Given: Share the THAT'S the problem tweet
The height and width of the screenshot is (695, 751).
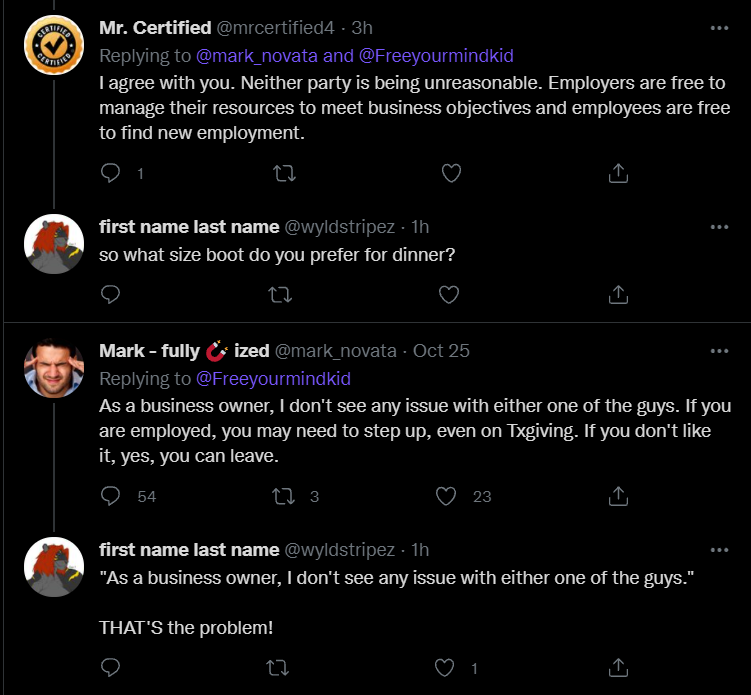Looking at the screenshot, I should click(x=618, y=667).
